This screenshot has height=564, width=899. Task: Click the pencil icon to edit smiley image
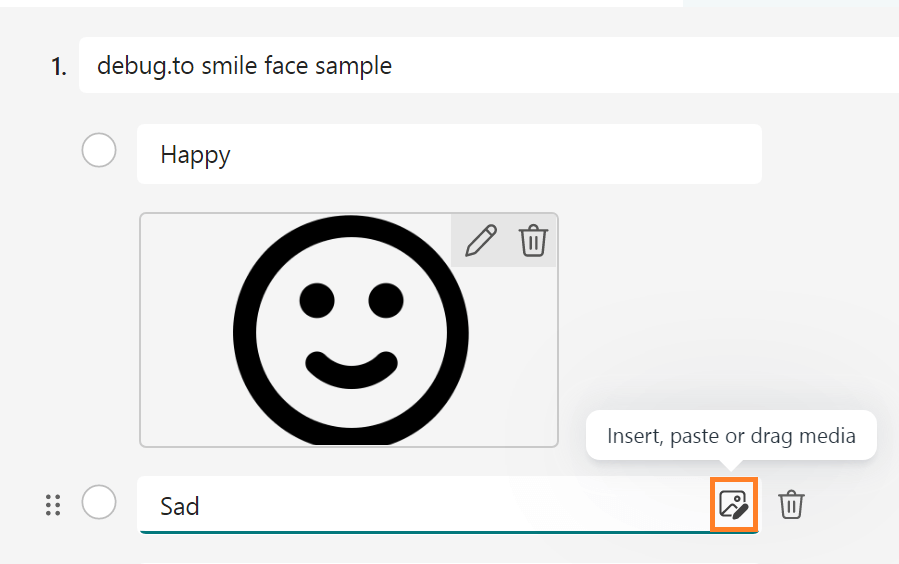click(481, 241)
